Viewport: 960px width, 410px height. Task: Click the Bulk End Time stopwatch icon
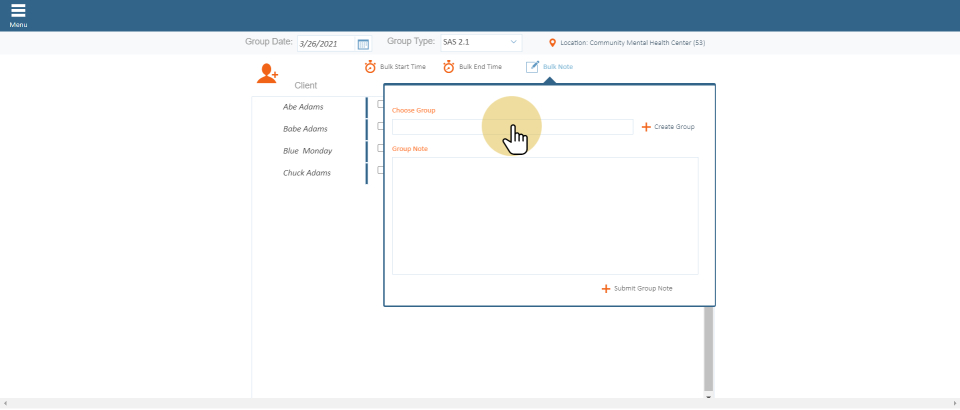(449, 67)
